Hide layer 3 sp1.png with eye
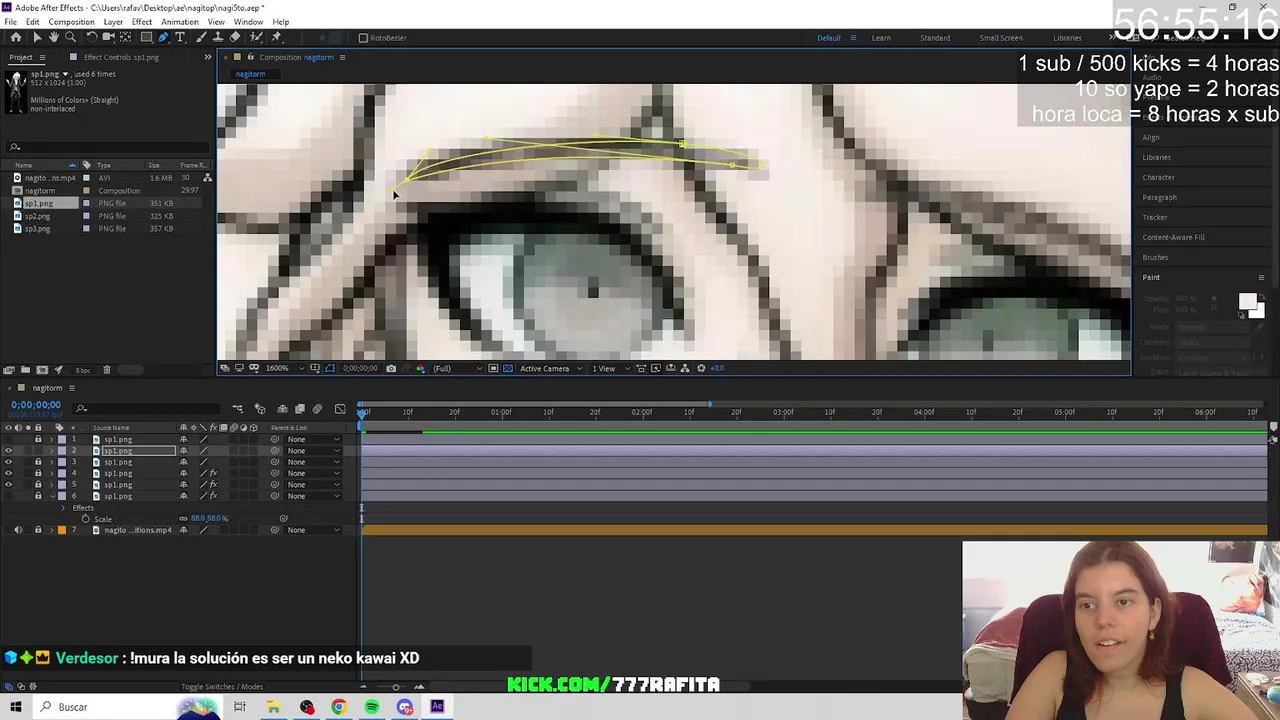Viewport: 1280px width, 720px height. [x=9, y=462]
